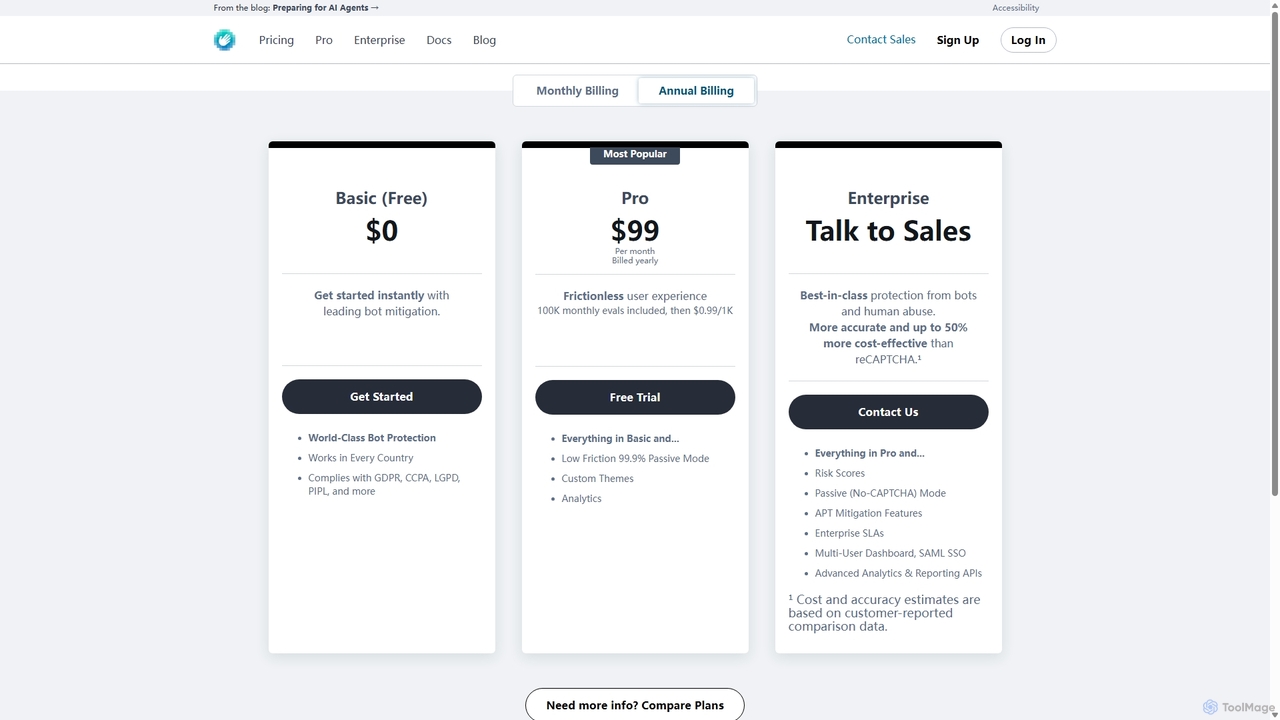Open the Pro nav item
This screenshot has height=720, width=1280.
[x=324, y=40]
